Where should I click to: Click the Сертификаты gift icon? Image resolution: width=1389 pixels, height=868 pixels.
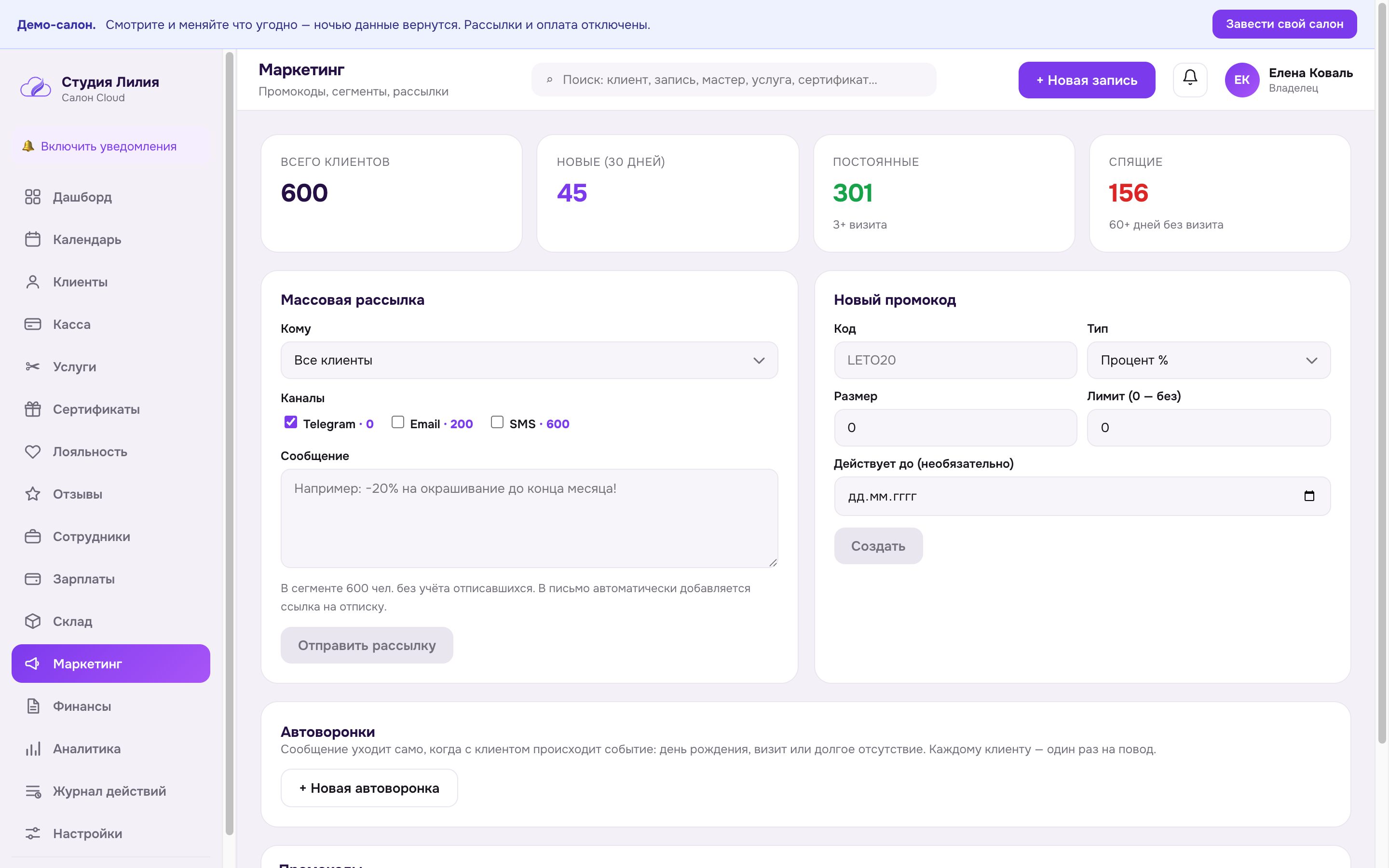pyautogui.click(x=33, y=409)
